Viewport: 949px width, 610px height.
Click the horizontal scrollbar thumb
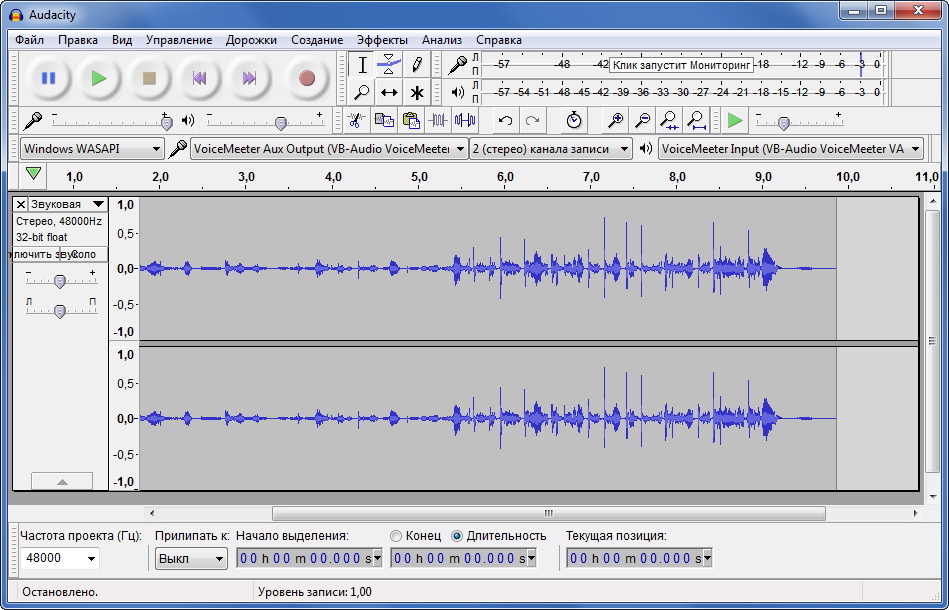point(548,513)
